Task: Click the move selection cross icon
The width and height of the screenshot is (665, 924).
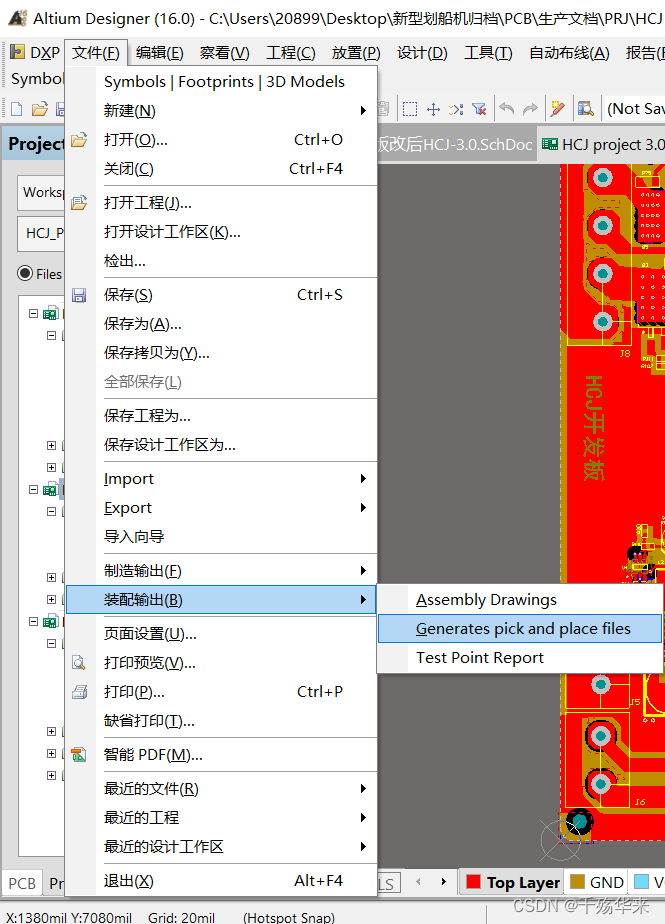Action: (x=433, y=109)
